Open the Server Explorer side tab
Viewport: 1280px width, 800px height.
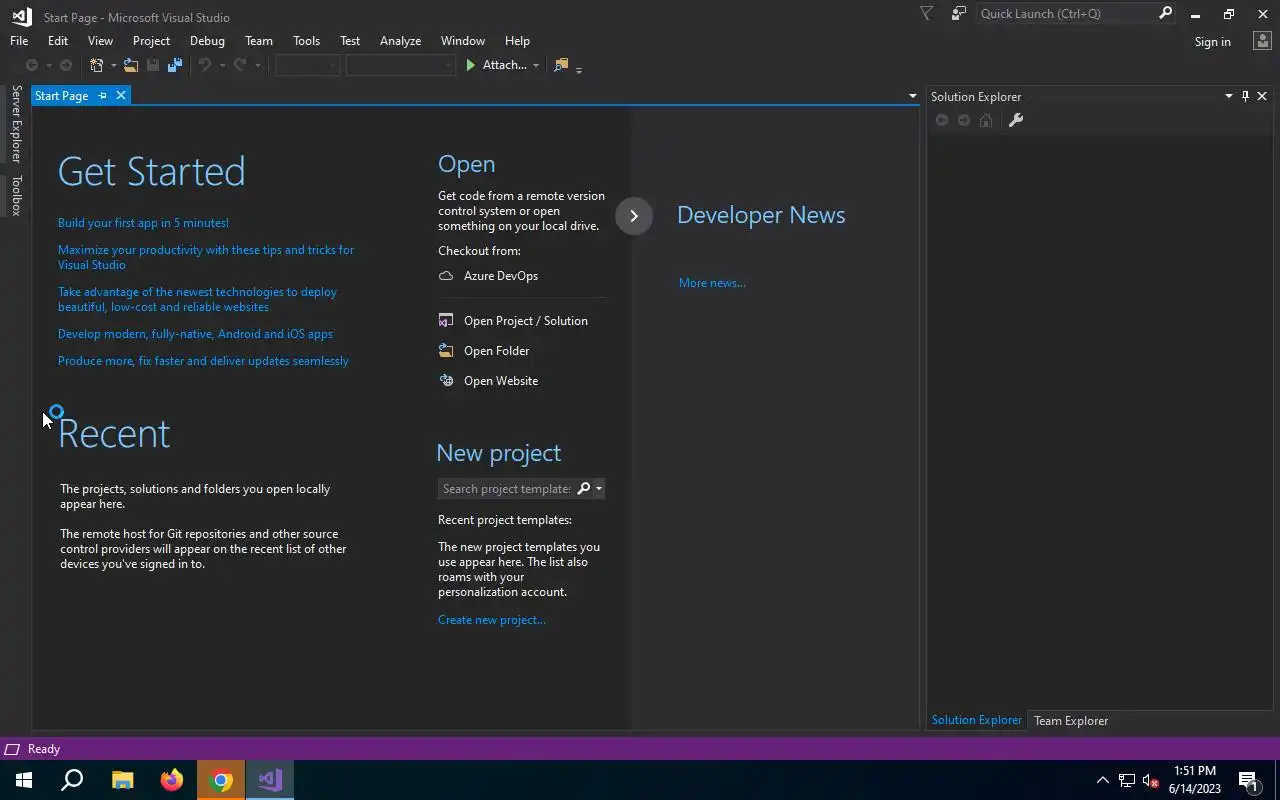tap(16, 124)
